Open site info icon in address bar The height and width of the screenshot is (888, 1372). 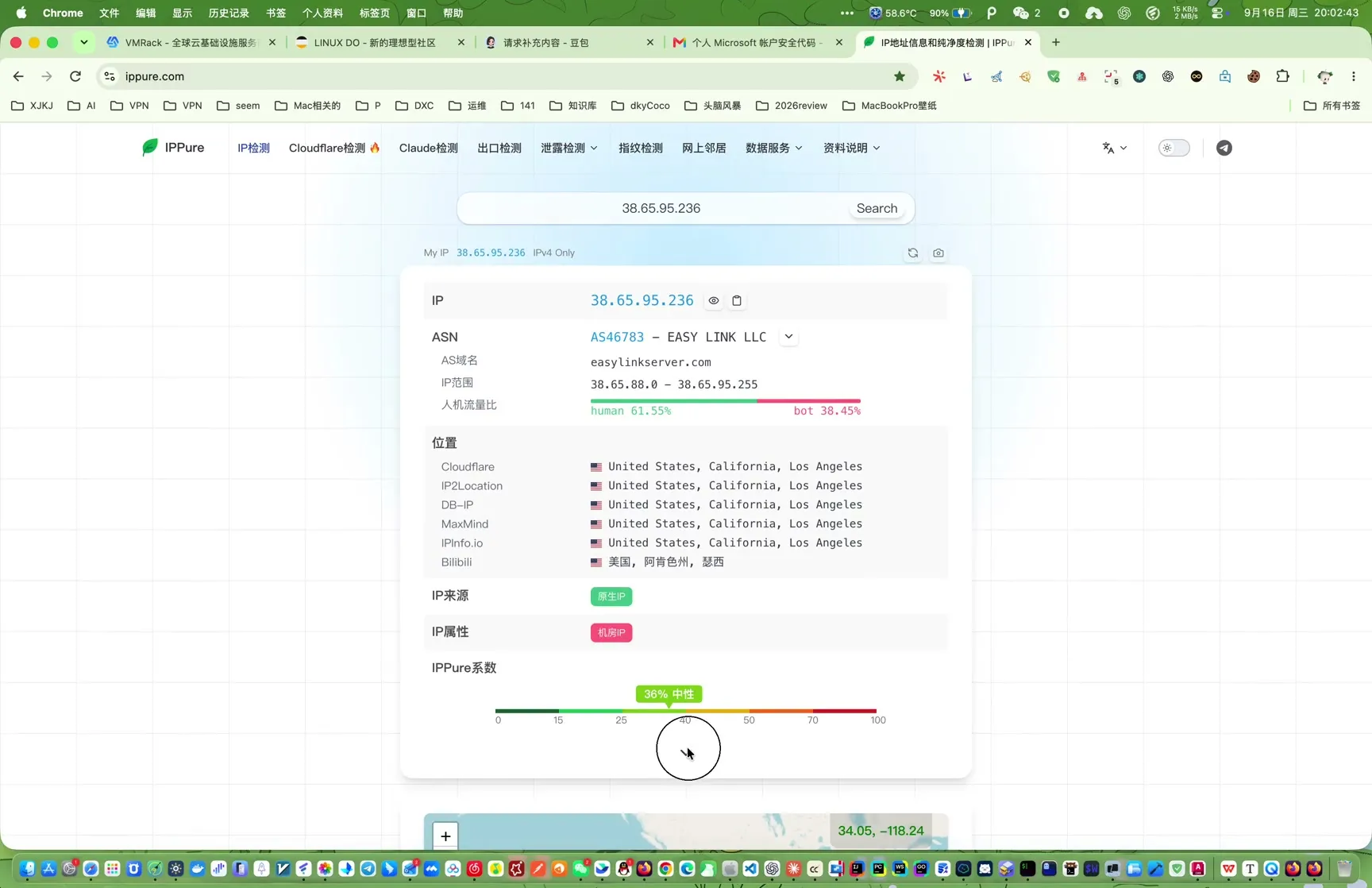(x=110, y=76)
